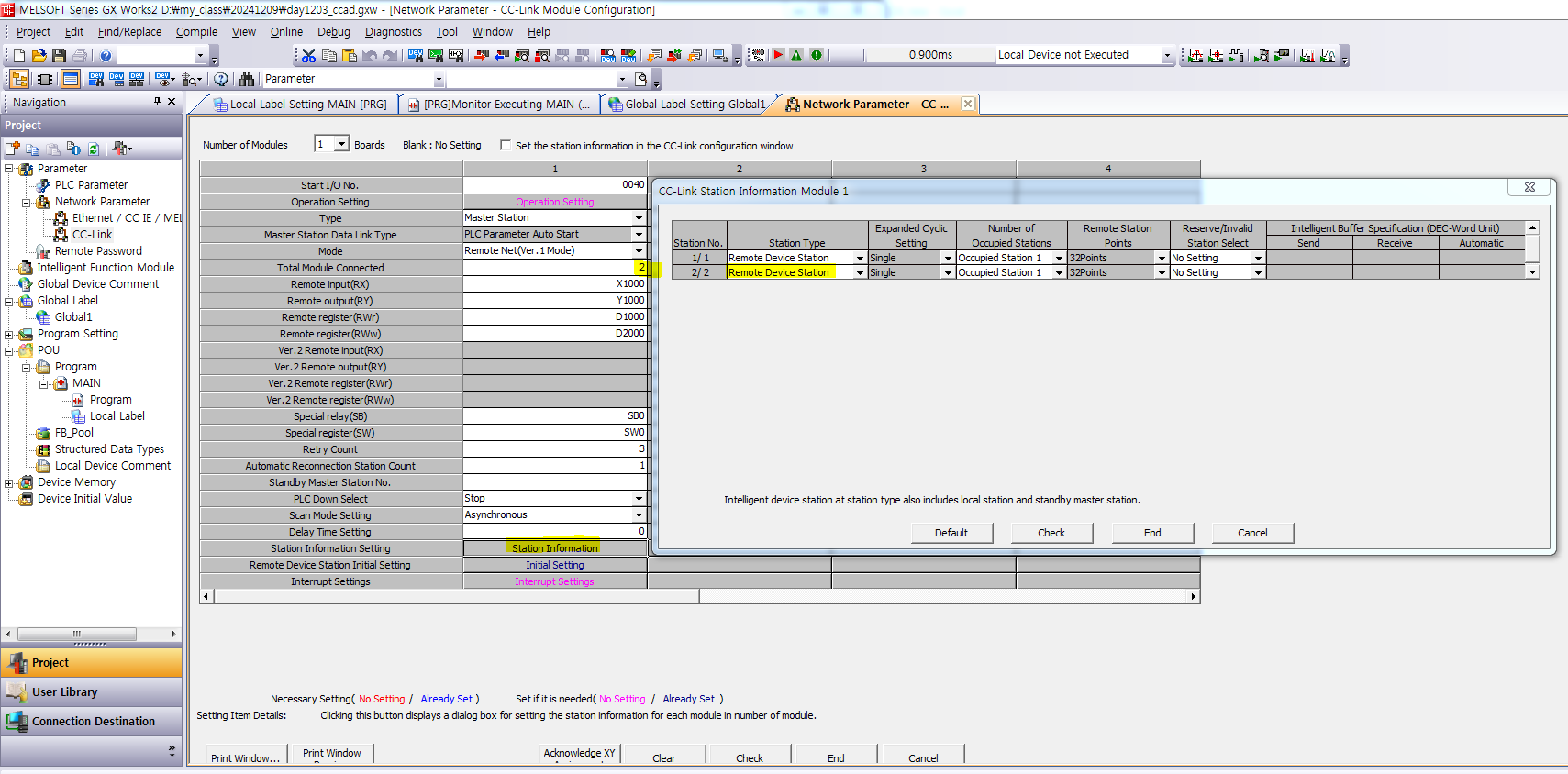
Task: Open the Online menu
Action: pos(286,31)
